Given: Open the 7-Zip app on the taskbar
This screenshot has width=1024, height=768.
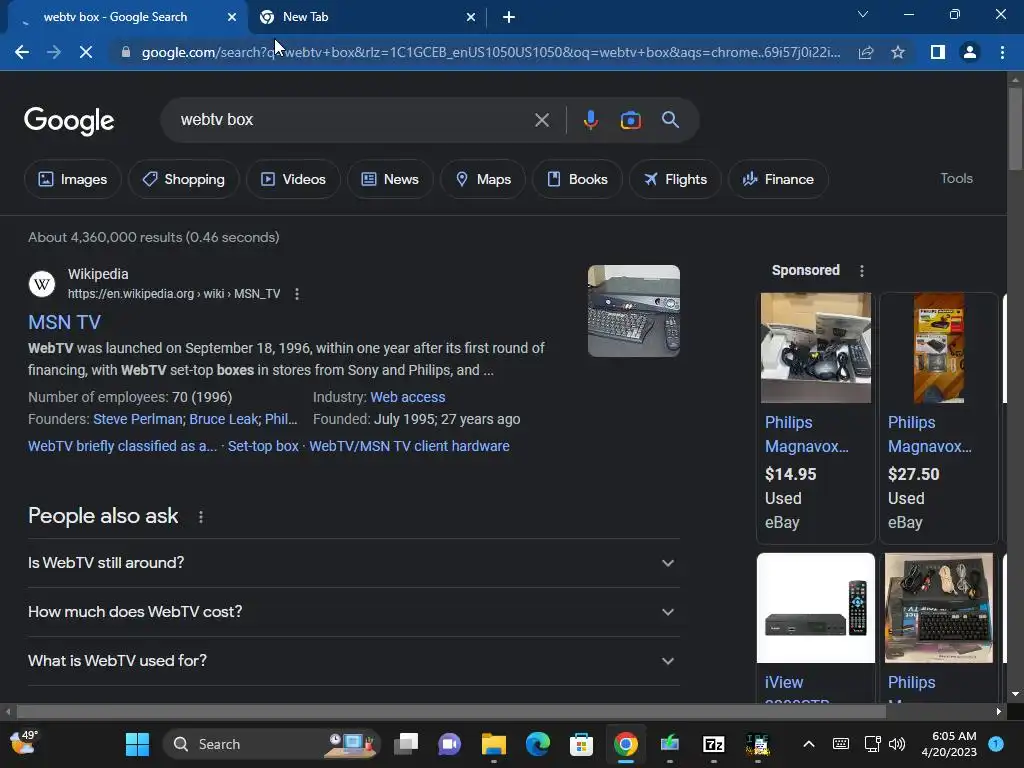Looking at the screenshot, I should click(713, 744).
